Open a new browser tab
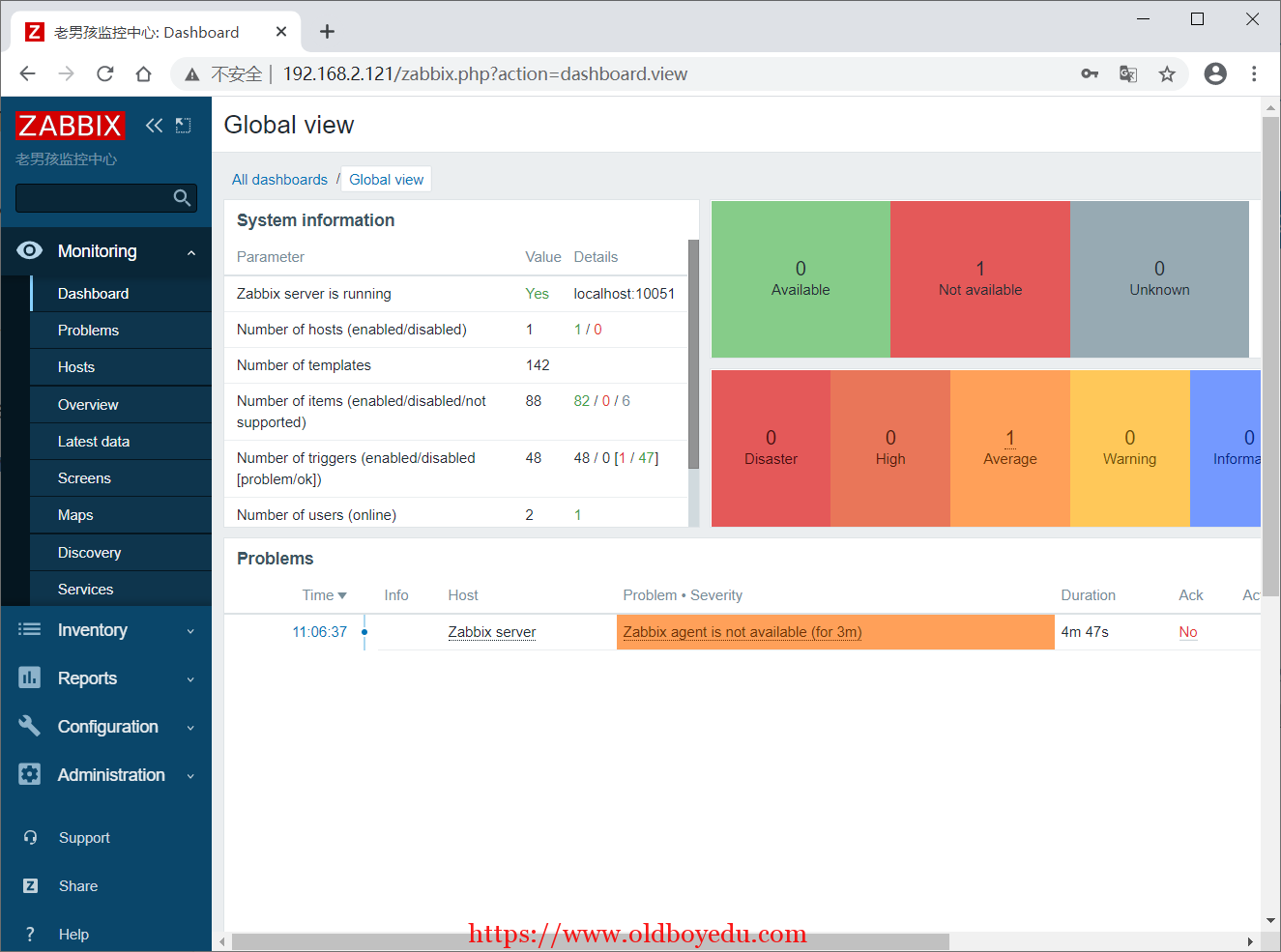Screen dimensions: 1281x952 [x=327, y=32]
